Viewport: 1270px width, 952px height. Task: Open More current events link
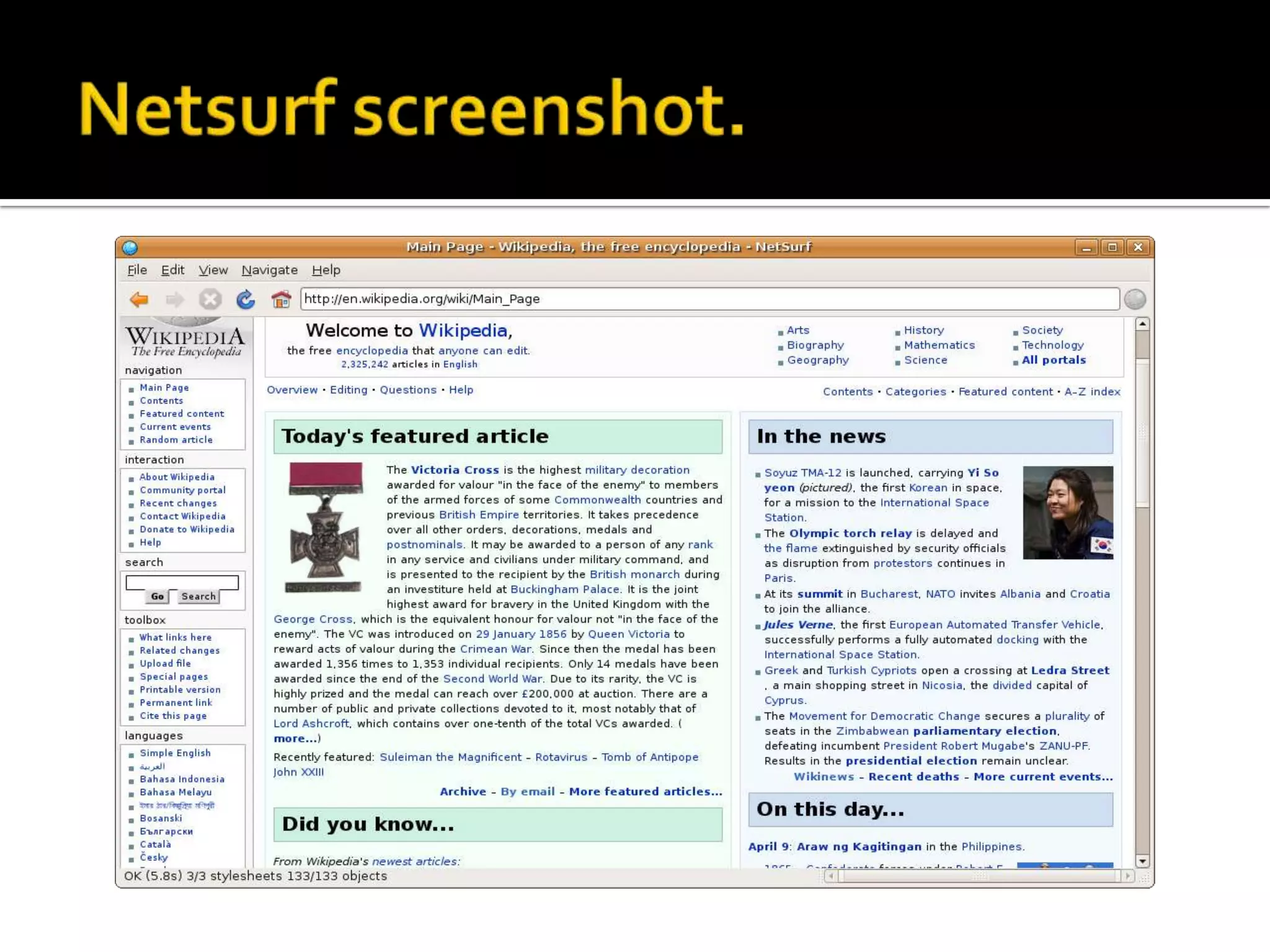pos(1043,777)
